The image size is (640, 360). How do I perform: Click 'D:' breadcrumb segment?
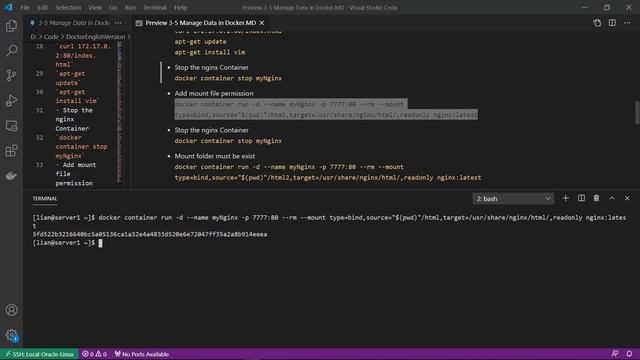pyautogui.click(x=33, y=37)
